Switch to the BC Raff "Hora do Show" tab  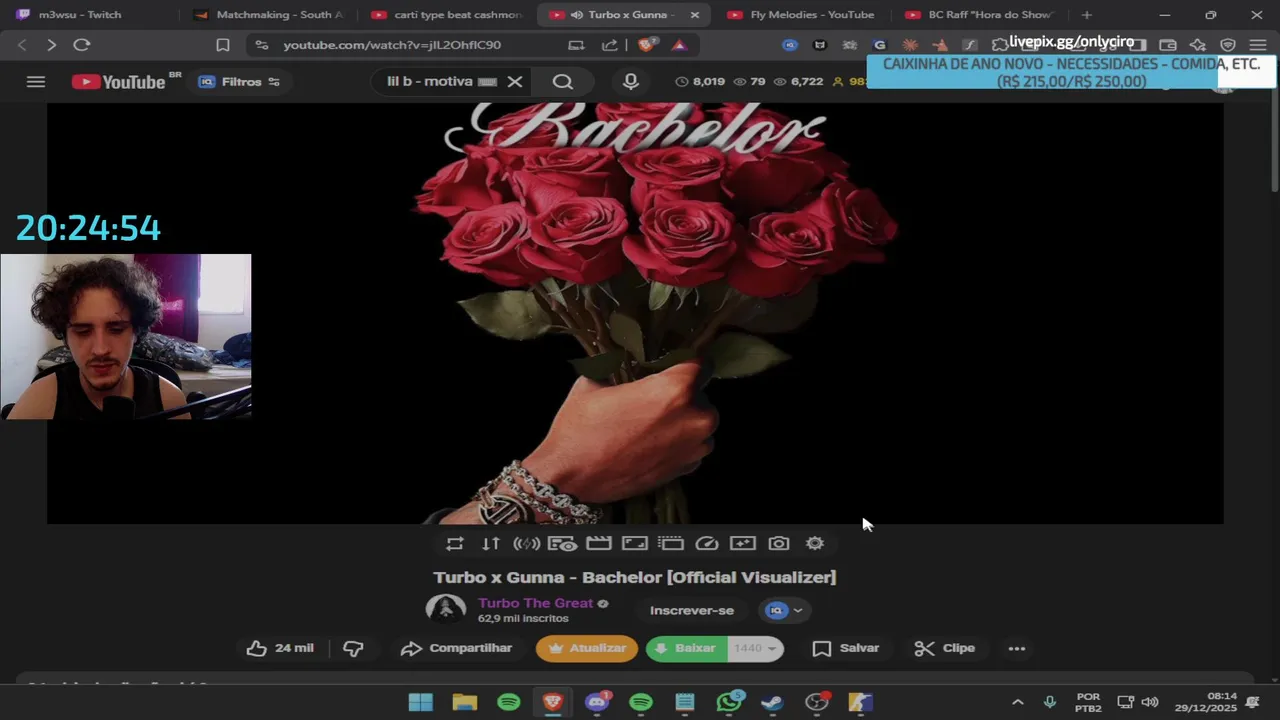[980, 15]
